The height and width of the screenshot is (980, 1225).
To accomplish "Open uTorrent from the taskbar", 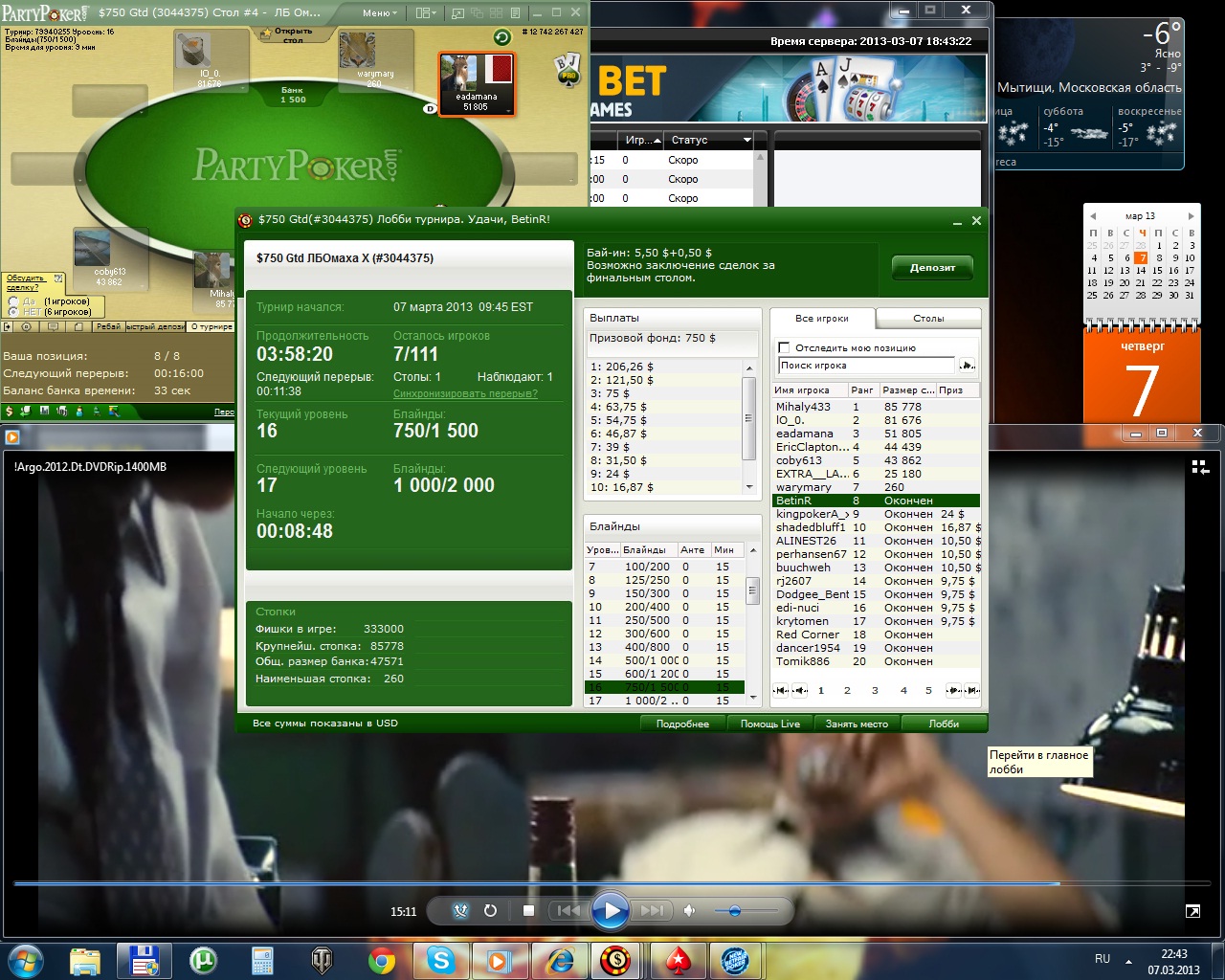I will (203, 959).
